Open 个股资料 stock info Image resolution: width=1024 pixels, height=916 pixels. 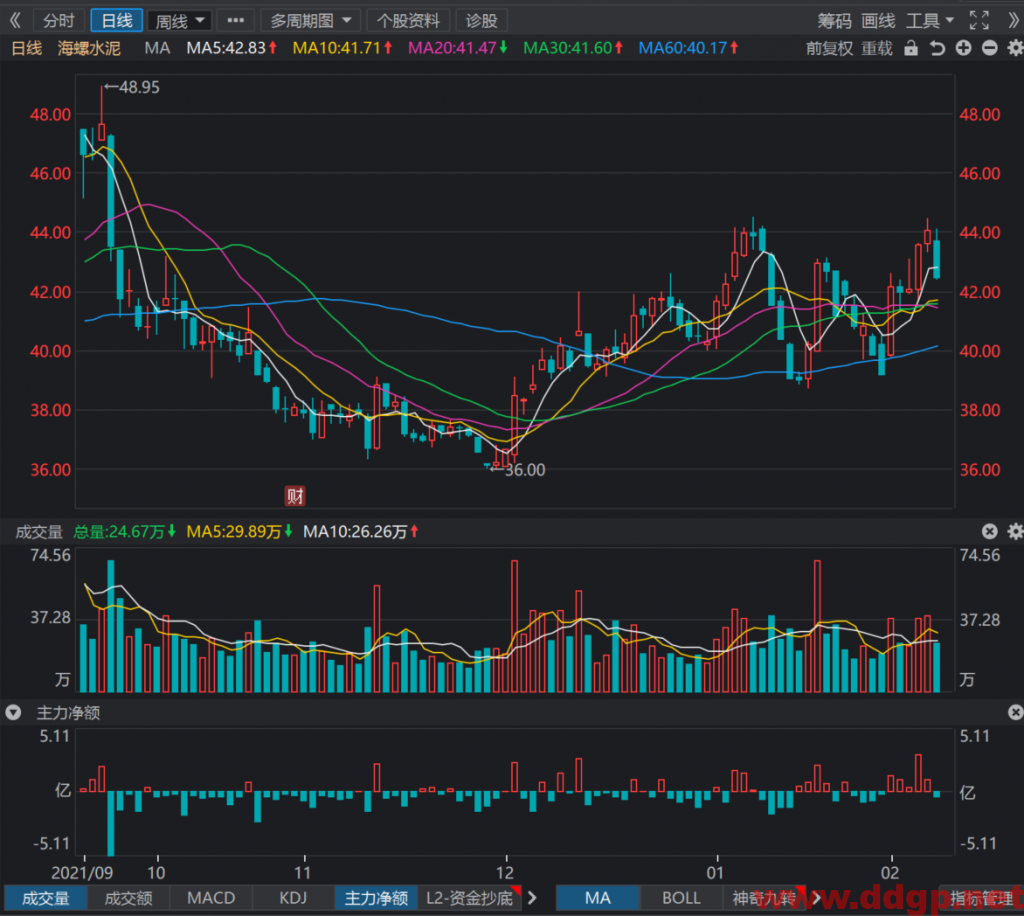408,21
